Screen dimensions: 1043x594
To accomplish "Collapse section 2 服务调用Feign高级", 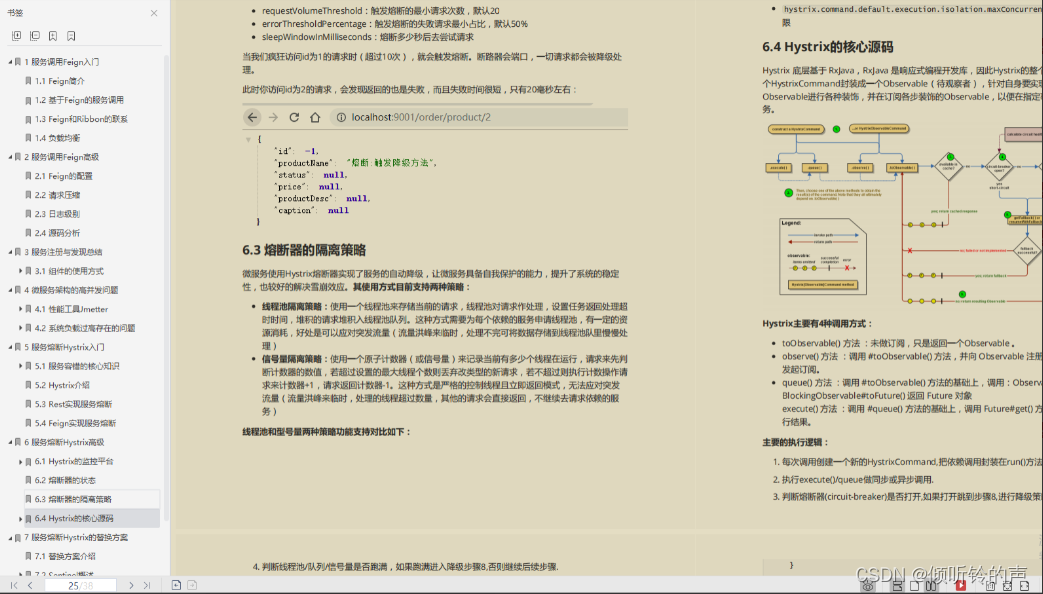I will 10,157.
